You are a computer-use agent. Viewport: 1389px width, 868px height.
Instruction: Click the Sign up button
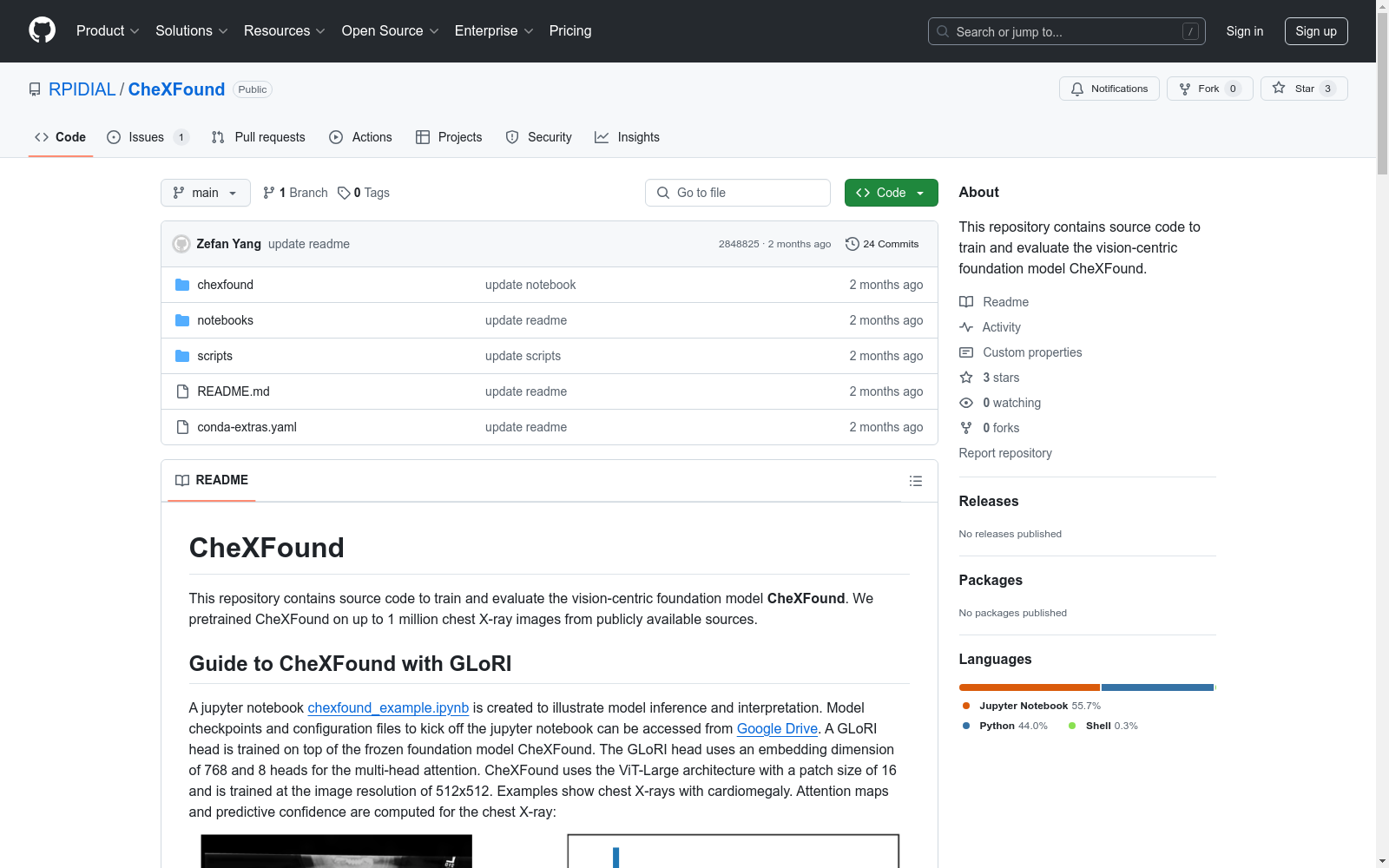point(1316,31)
